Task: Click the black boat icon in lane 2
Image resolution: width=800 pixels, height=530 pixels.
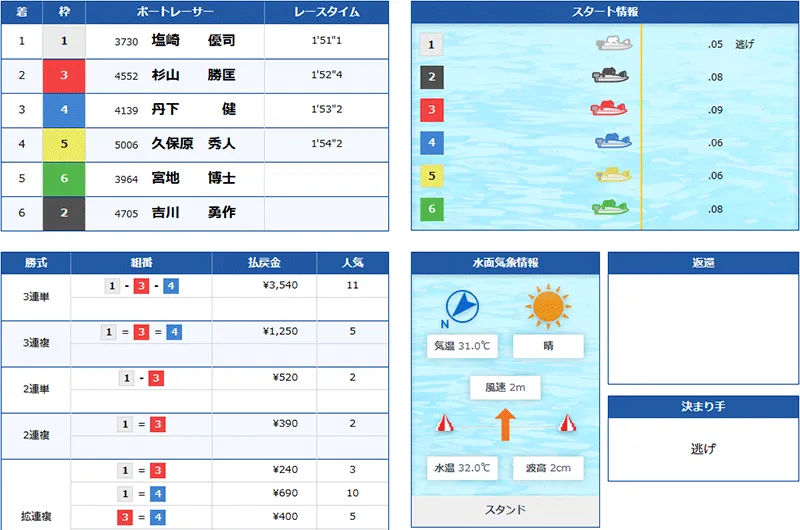Action: tap(610, 76)
